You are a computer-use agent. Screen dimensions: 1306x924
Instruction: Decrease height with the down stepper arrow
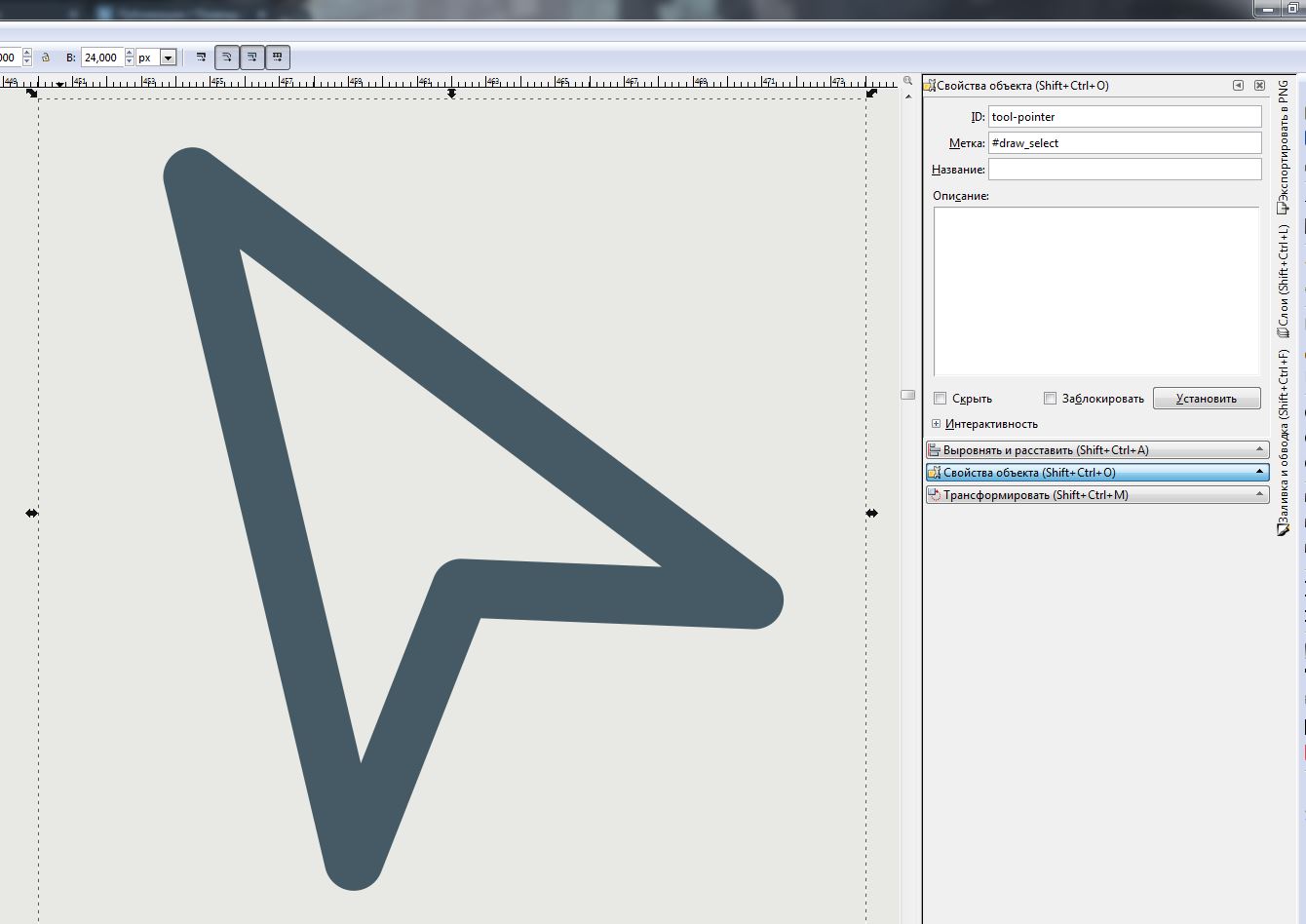[129, 62]
